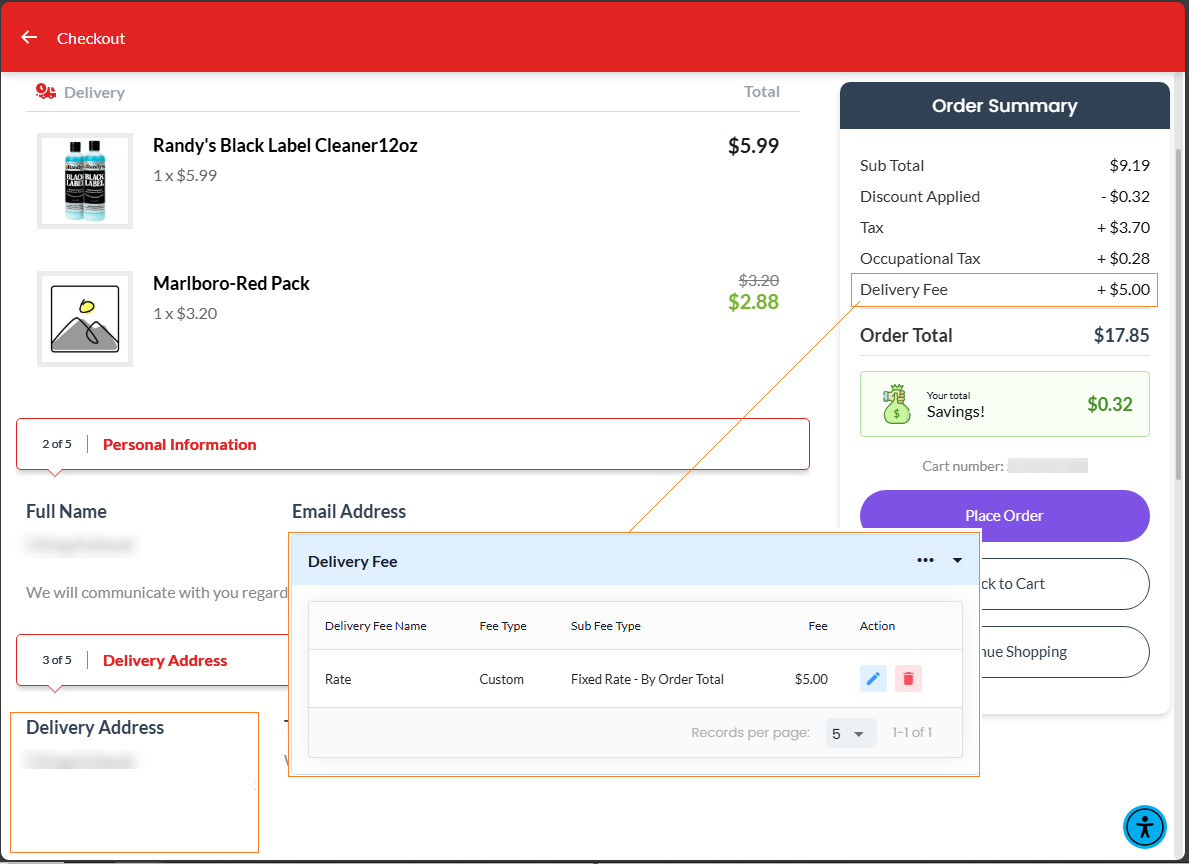Click the Tax value +$3.70
The width and height of the screenshot is (1189, 864).
(1123, 228)
